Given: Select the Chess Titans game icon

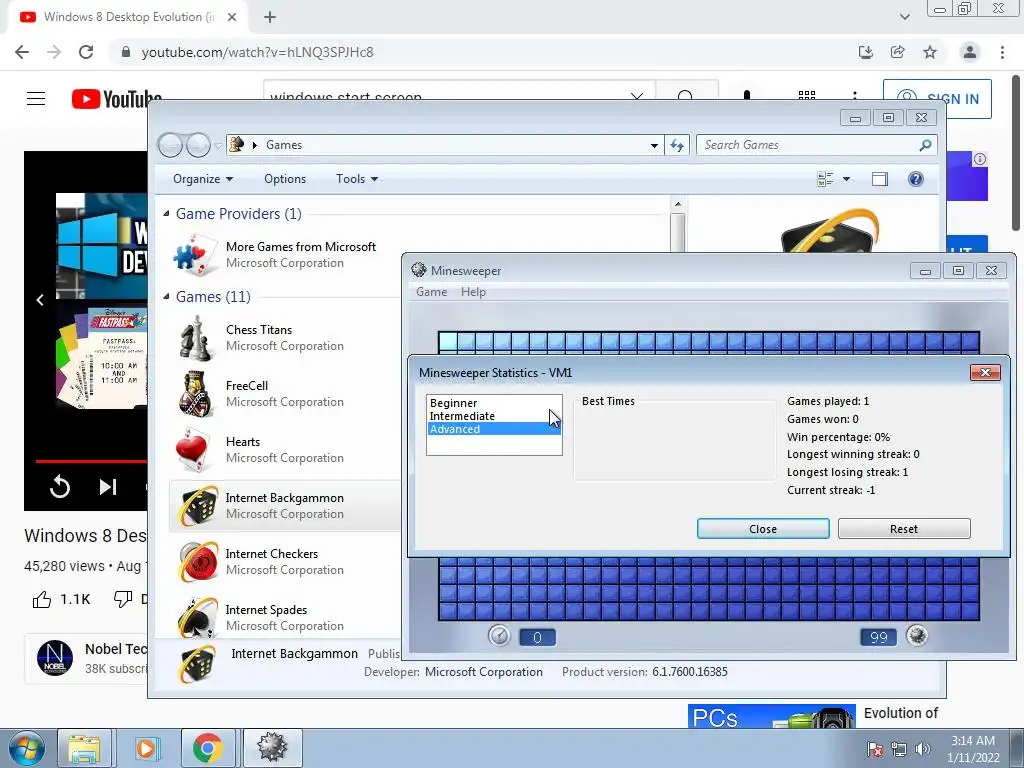Looking at the screenshot, I should click(195, 338).
